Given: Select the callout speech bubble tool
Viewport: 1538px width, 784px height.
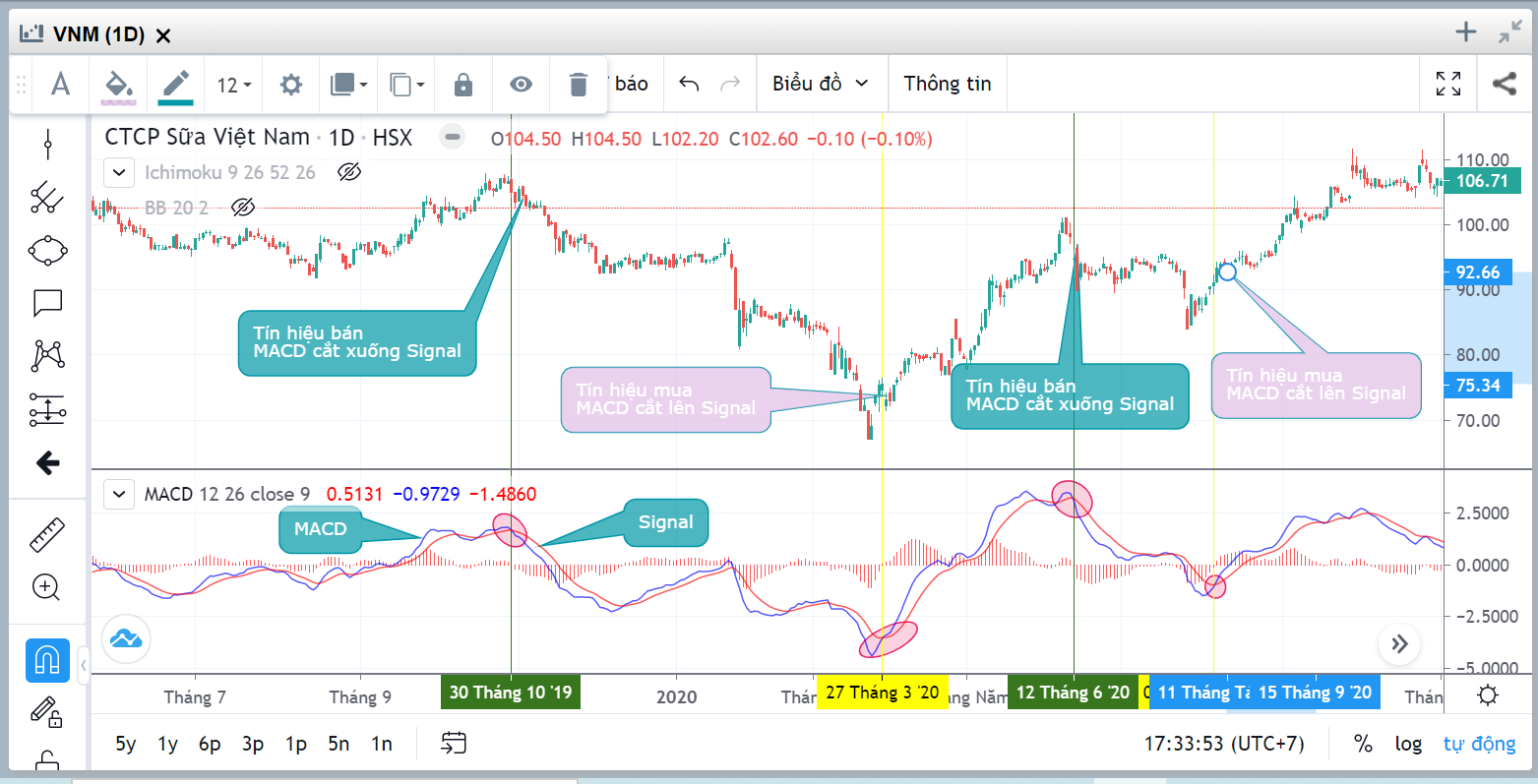Looking at the screenshot, I should coord(47,303).
